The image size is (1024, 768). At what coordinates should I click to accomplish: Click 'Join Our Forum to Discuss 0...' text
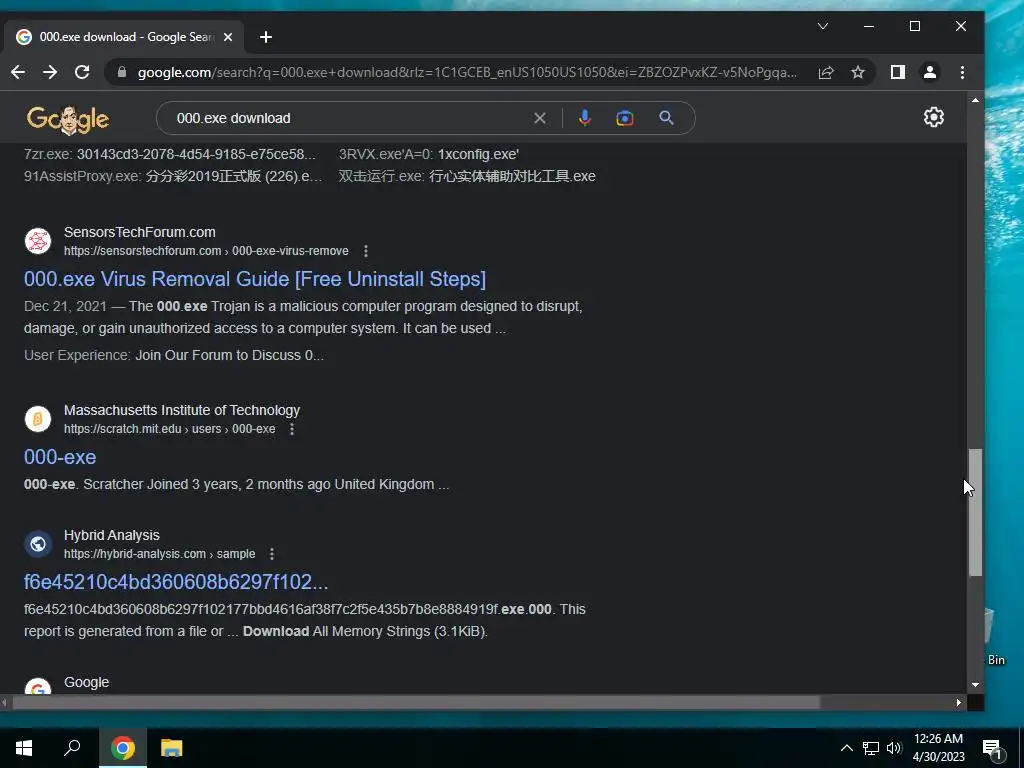pyautogui.click(x=229, y=355)
